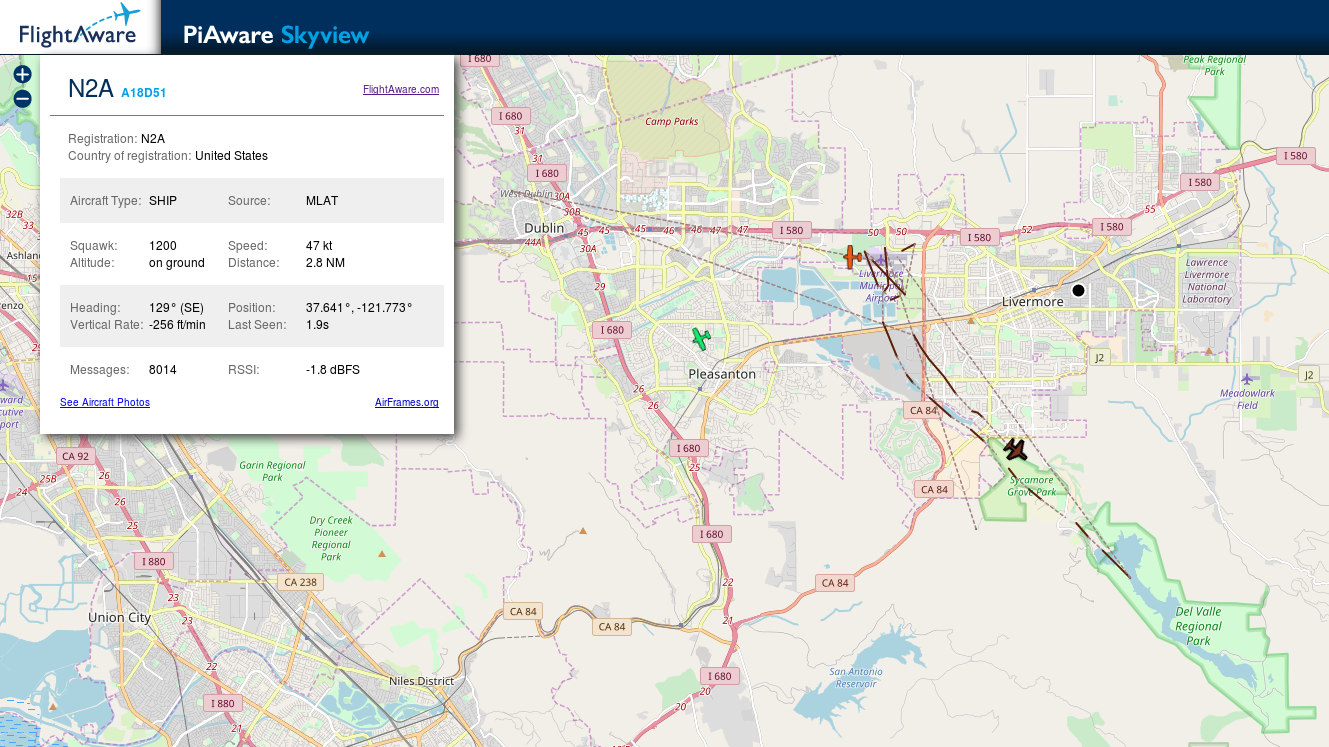This screenshot has width=1329, height=747.
Task: Click the Peak Regional Park label
Action: tap(1214, 65)
